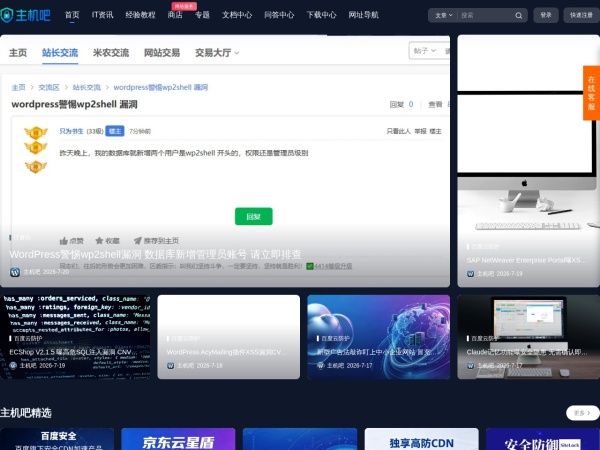This screenshot has width=600, height=450.
Task: Click the WordPress avatar icon beside 主机吧 2026-7-20
Action: tap(15, 272)
